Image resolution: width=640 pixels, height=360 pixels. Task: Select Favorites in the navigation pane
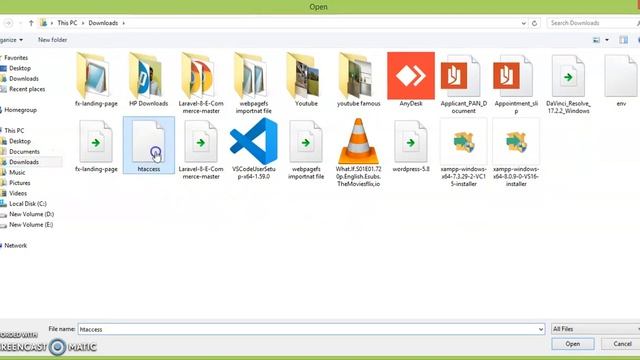coord(16,58)
